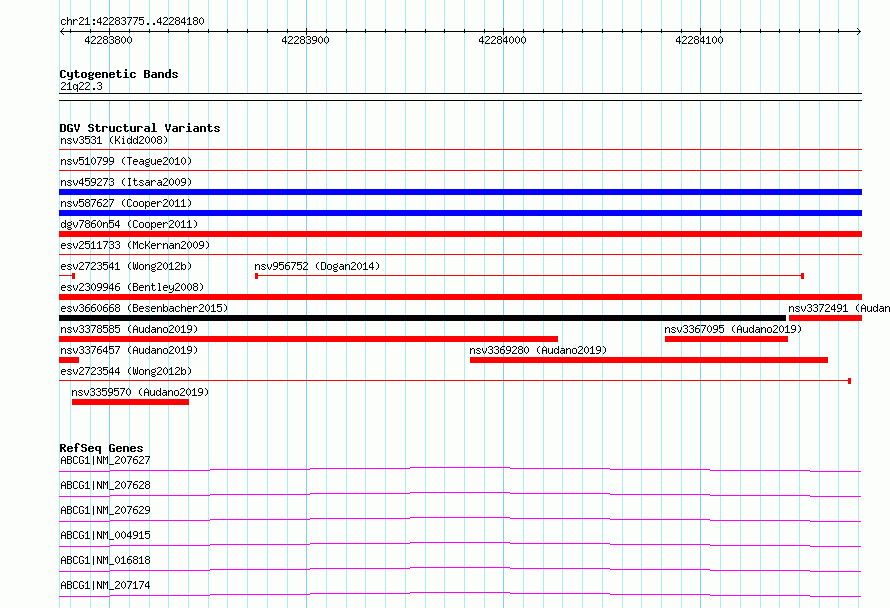The width and height of the screenshot is (890, 608).
Task: Select variant esv2723544 (Wong2012b) label
Action: click(x=126, y=371)
